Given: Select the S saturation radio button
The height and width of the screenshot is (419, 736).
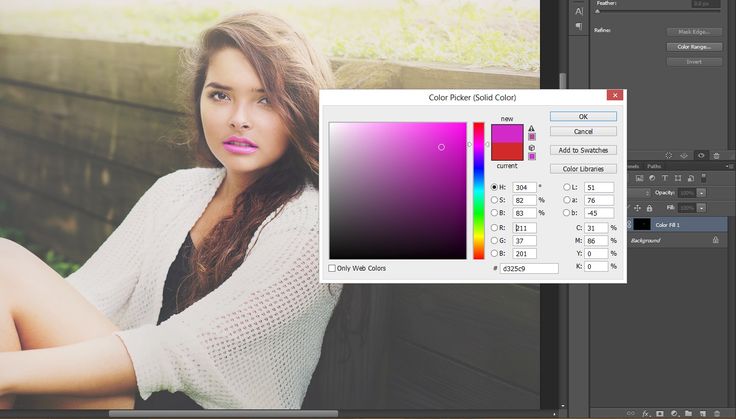Looking at the screenshot, I should pyautogui.click(x=494, y=200).
